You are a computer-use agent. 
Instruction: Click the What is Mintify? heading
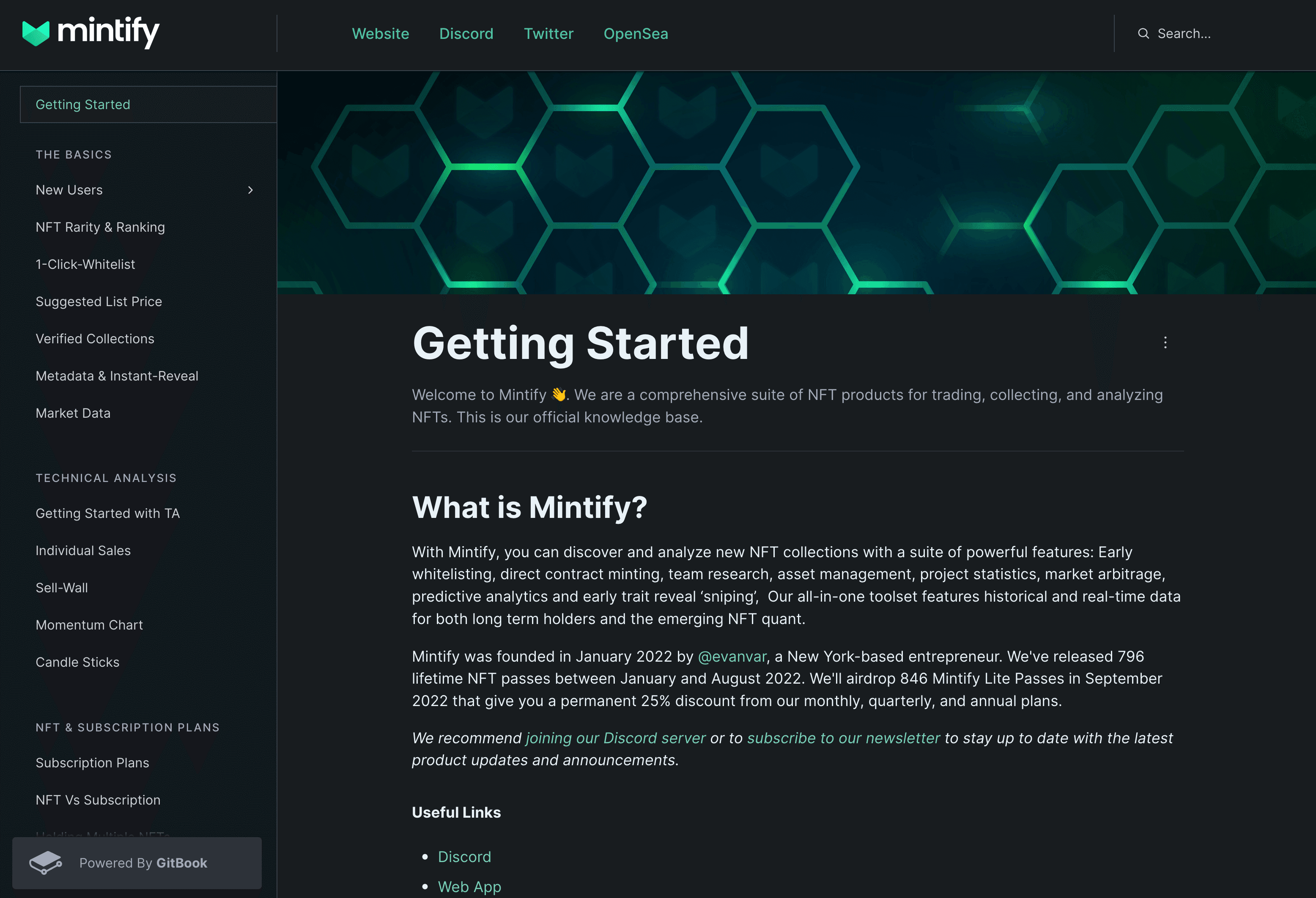coord(529,507)
